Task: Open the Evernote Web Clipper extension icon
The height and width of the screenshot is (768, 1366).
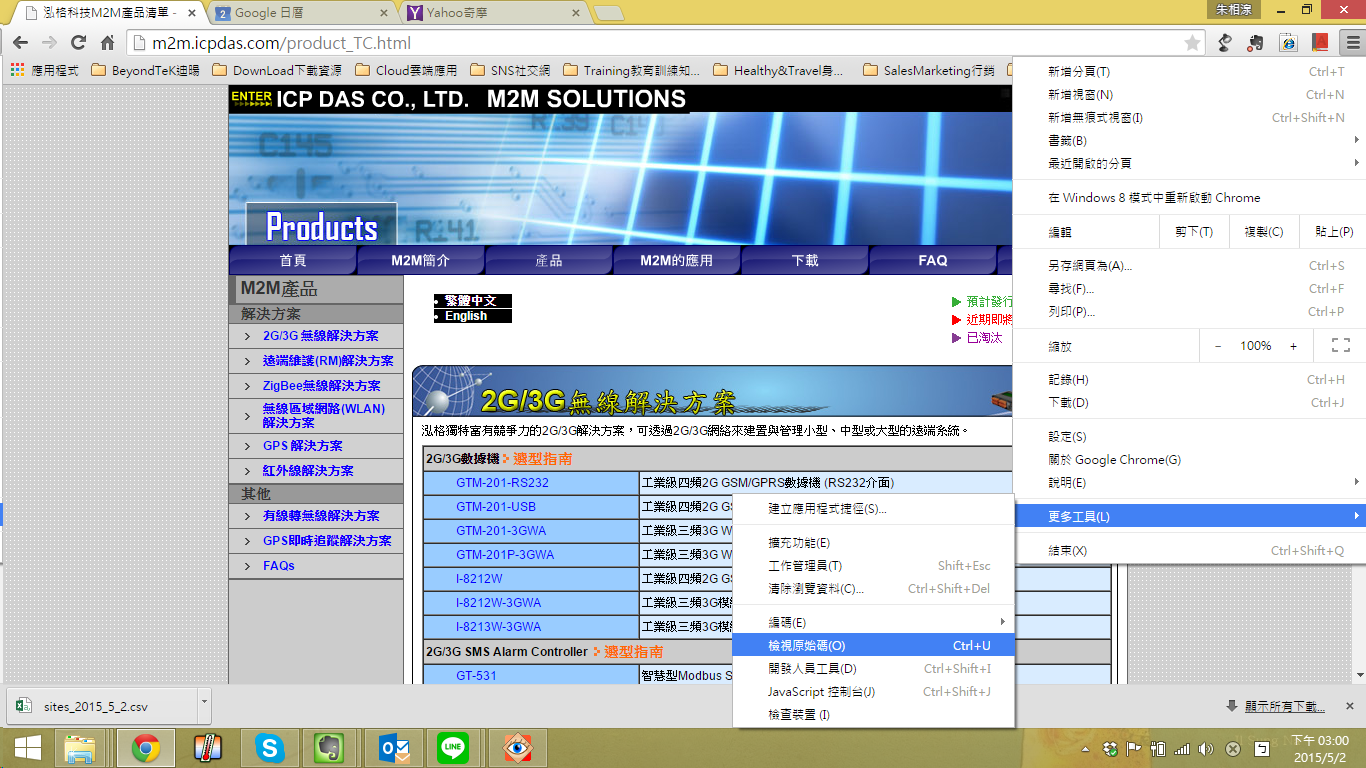Action: pyautogui.click(x=1257, y=43)
